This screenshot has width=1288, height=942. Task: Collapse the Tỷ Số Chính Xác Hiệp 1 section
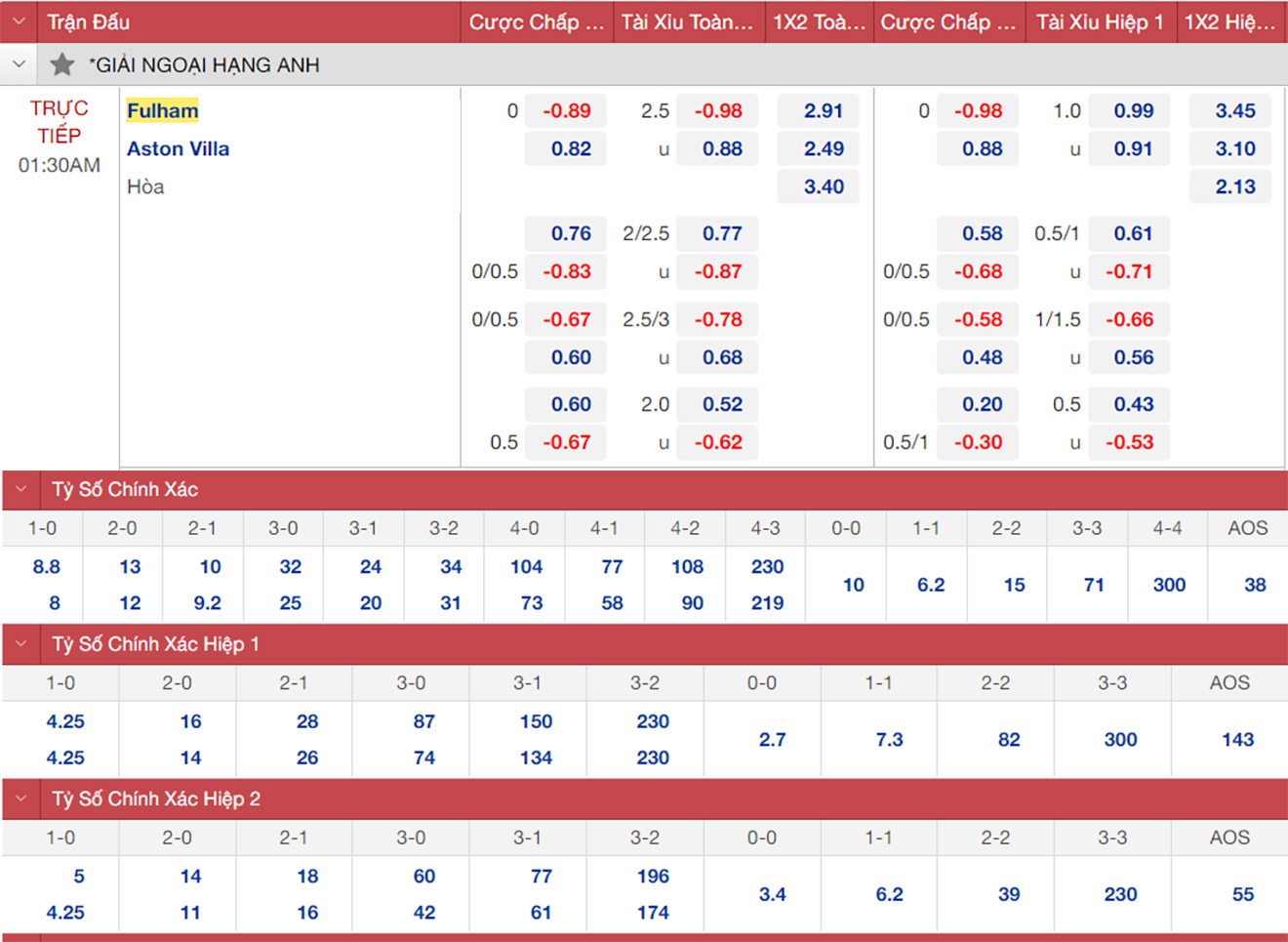click(x=21, y=644)
